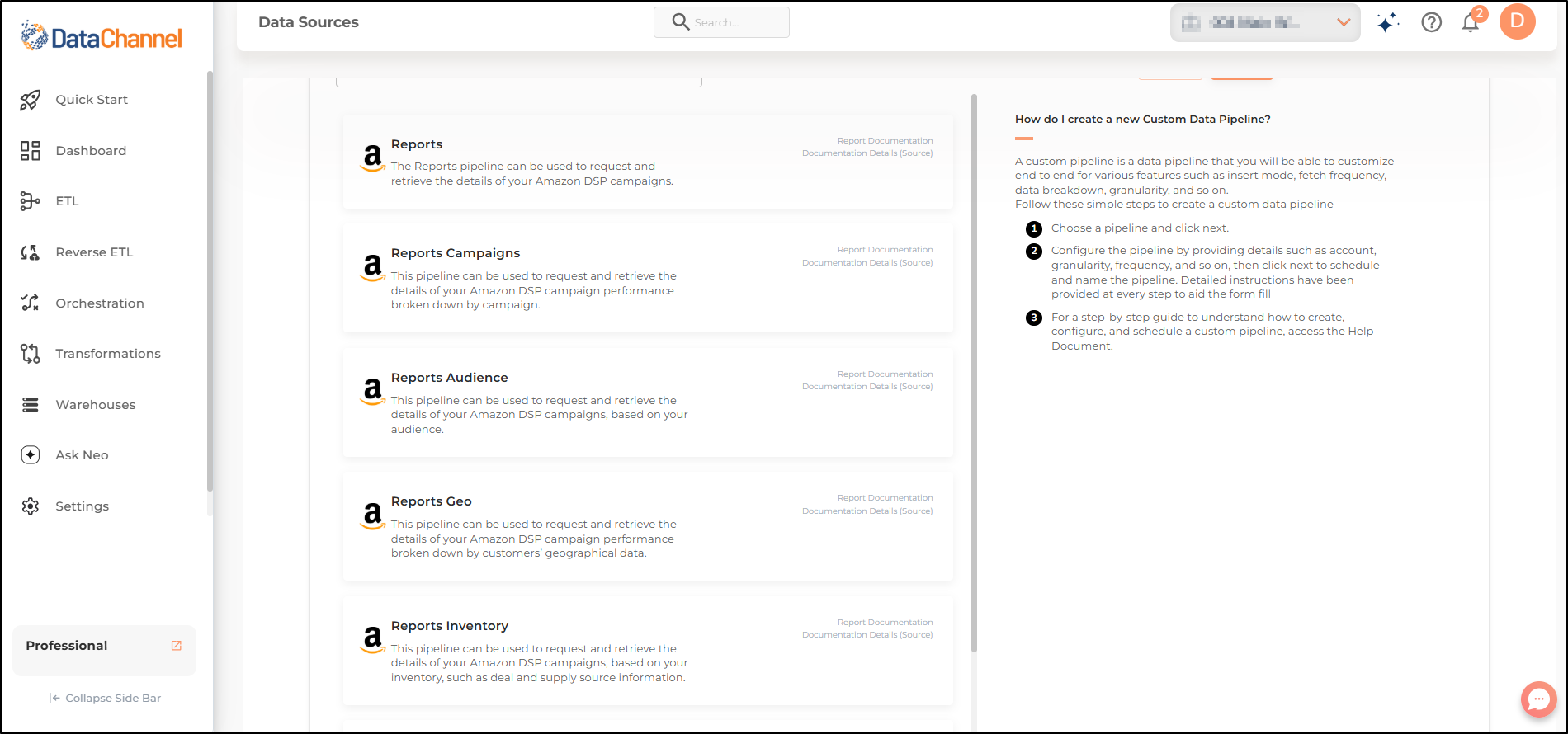Image resolution: width=1568 pixels, height=734 pixels.
Task: Click Amazon logo on Reports Audience card
Action: [373, 391]
